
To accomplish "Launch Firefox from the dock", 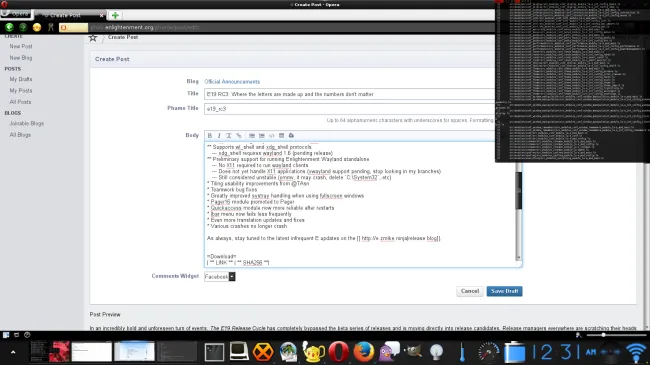I will click(364, 352).
